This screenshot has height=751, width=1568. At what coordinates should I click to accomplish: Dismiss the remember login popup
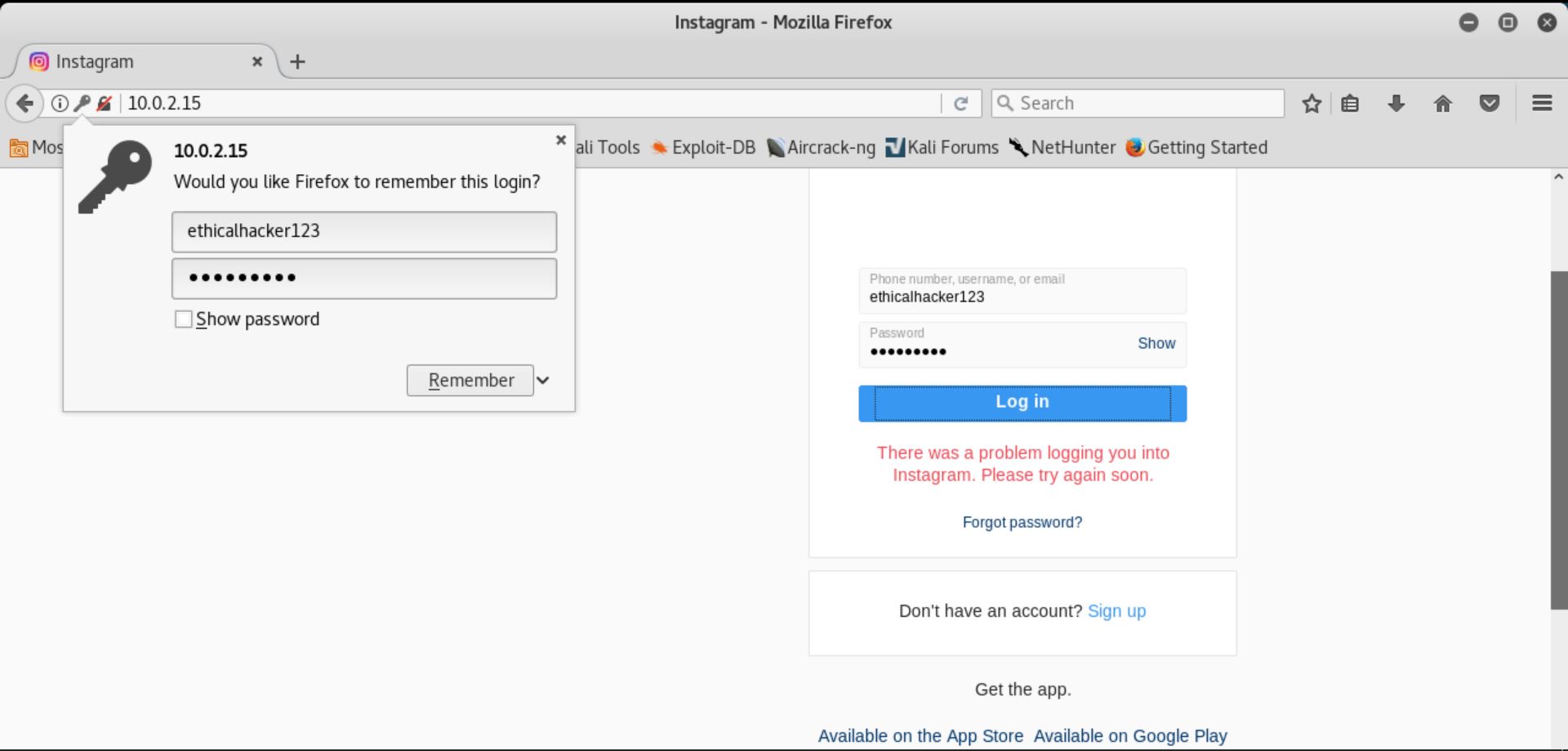point(561,140)
